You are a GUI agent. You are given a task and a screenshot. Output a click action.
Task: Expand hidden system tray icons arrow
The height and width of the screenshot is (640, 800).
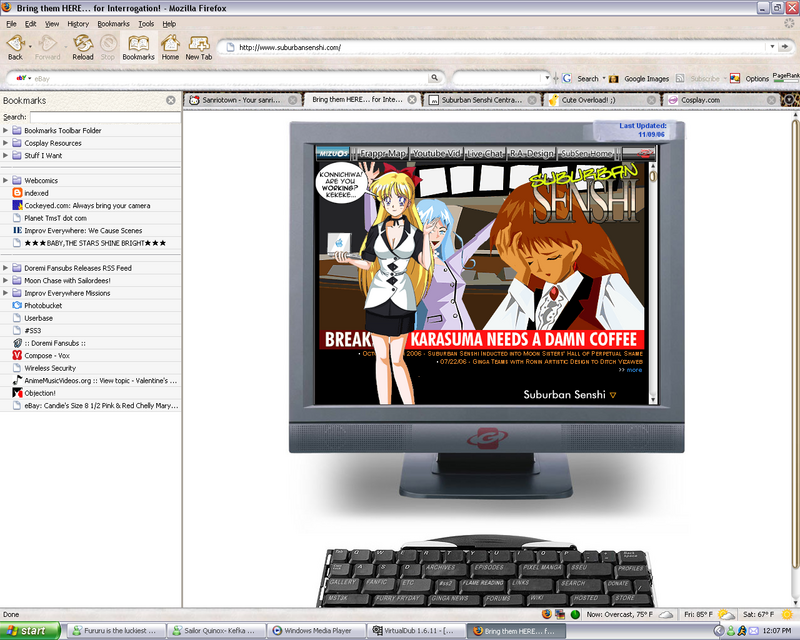tap(719, 631)
